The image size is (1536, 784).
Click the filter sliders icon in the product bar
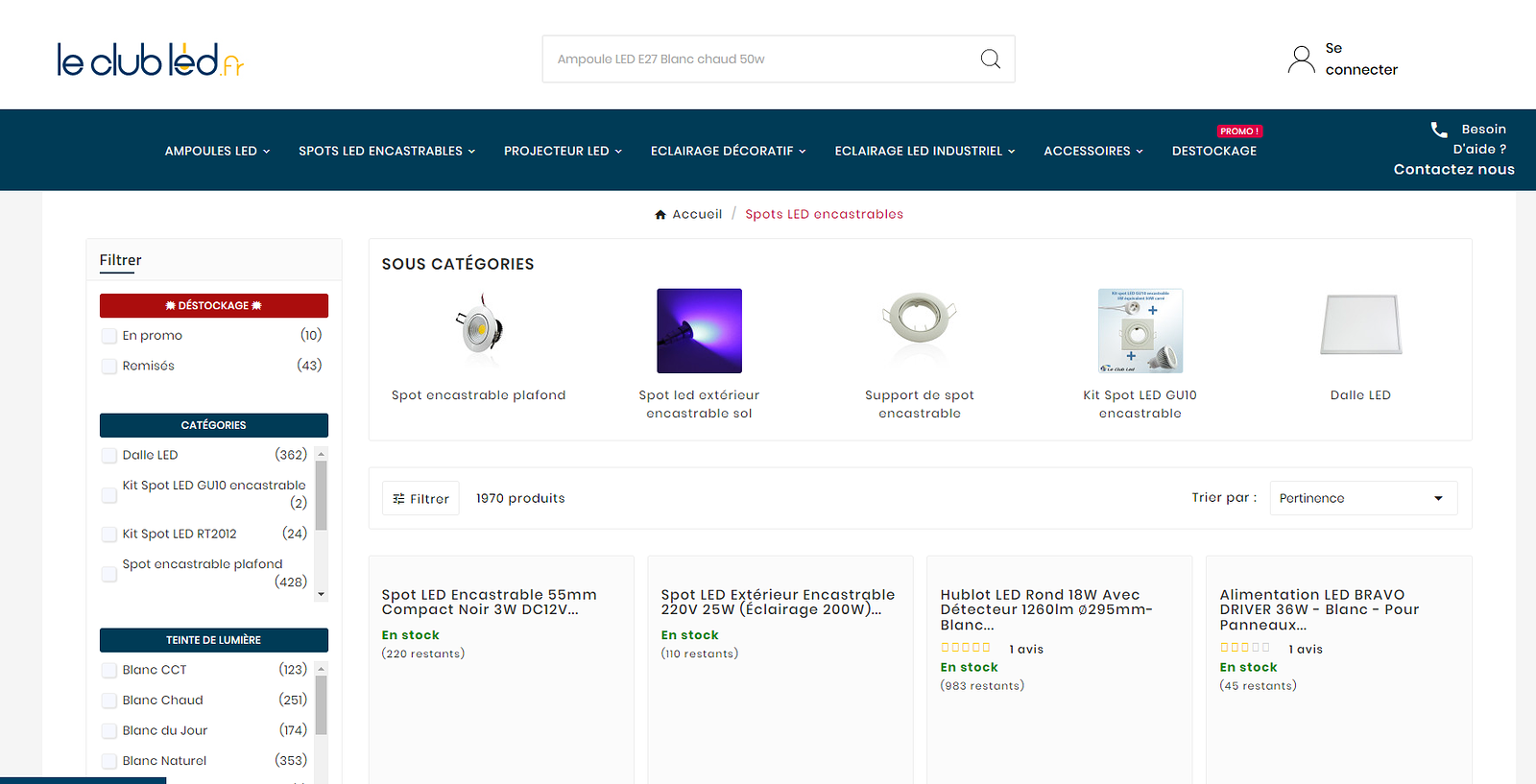(x=398, y=499)
